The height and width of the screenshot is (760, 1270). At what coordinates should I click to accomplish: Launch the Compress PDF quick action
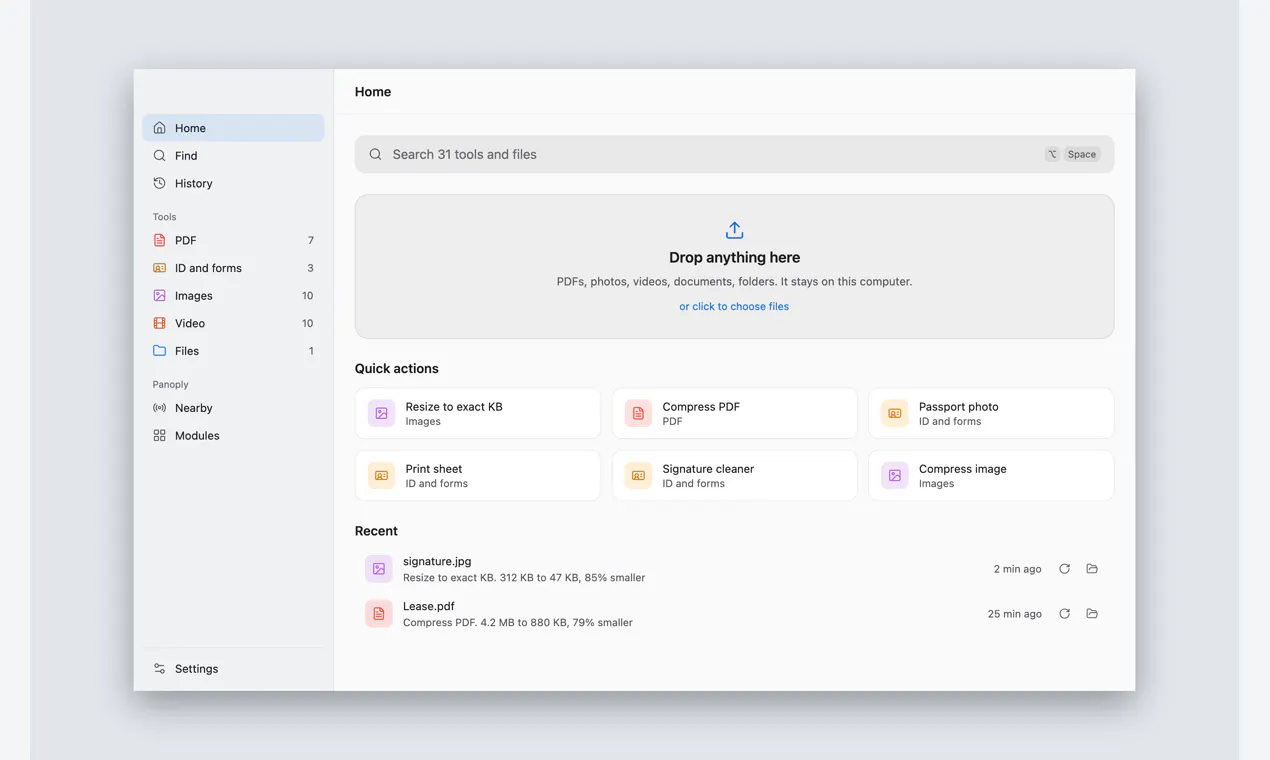point(734,413)
